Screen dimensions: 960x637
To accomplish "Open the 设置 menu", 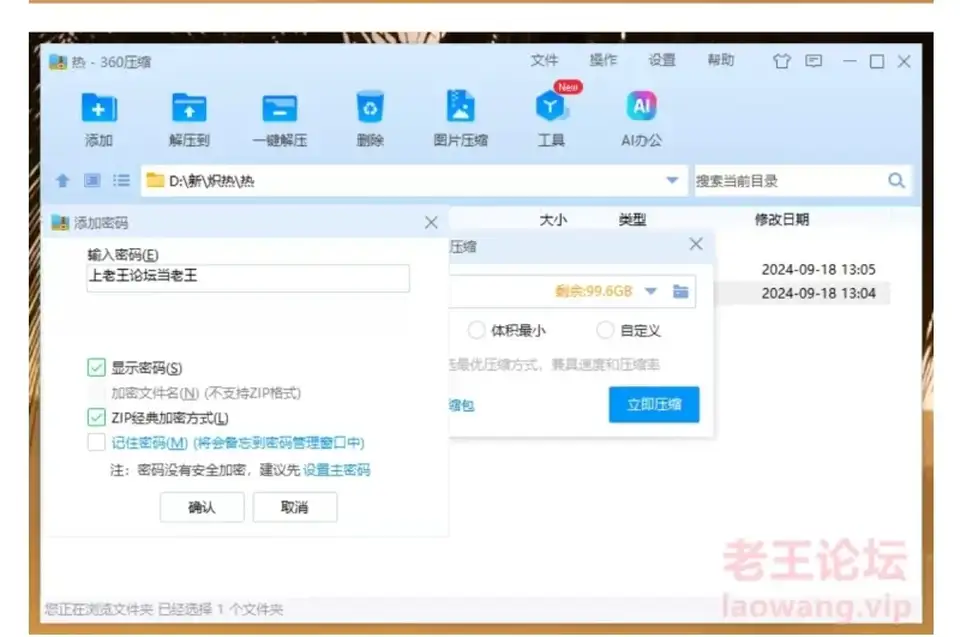I will click(x=662, y=60).
